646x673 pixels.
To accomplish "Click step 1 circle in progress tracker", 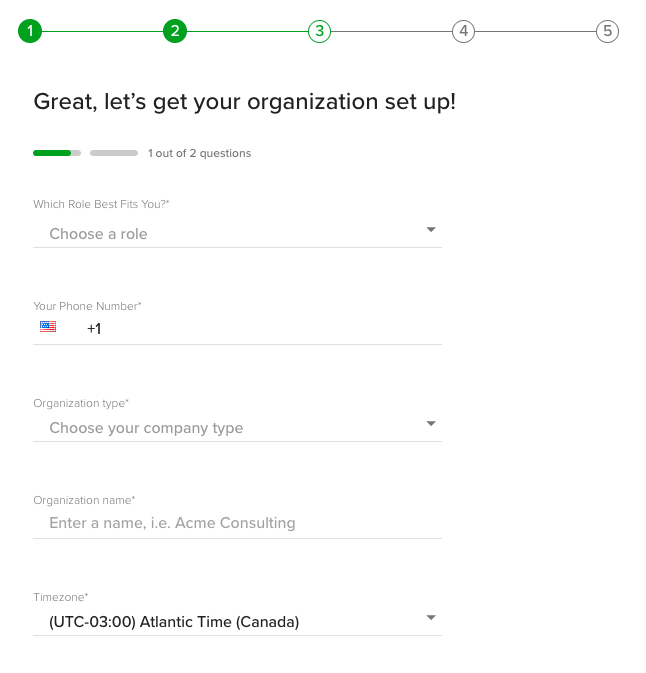I will pyautogui.click(x=30, y=31).
